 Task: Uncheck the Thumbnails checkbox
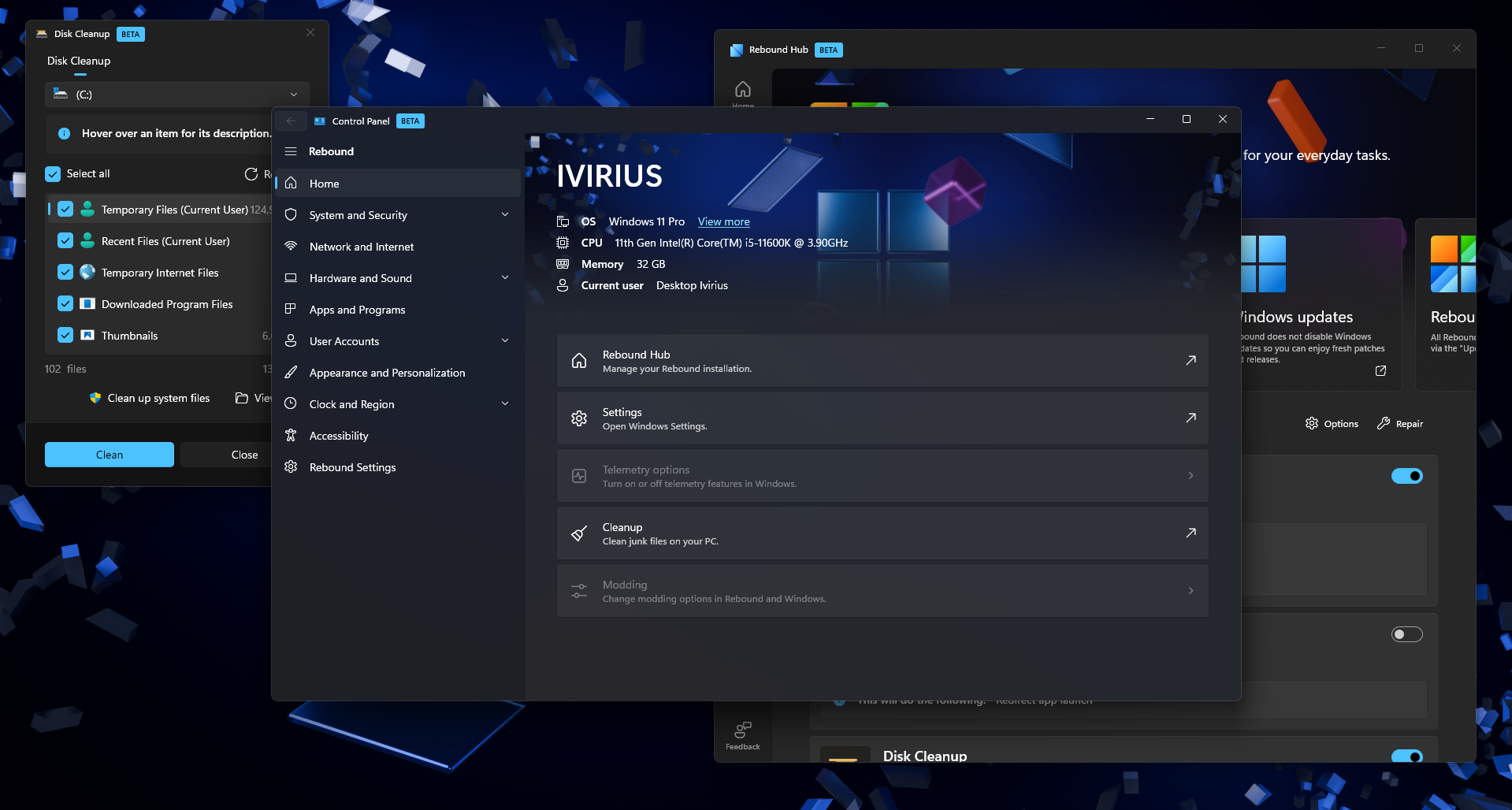pyautogui.click(x=65, y=335)
